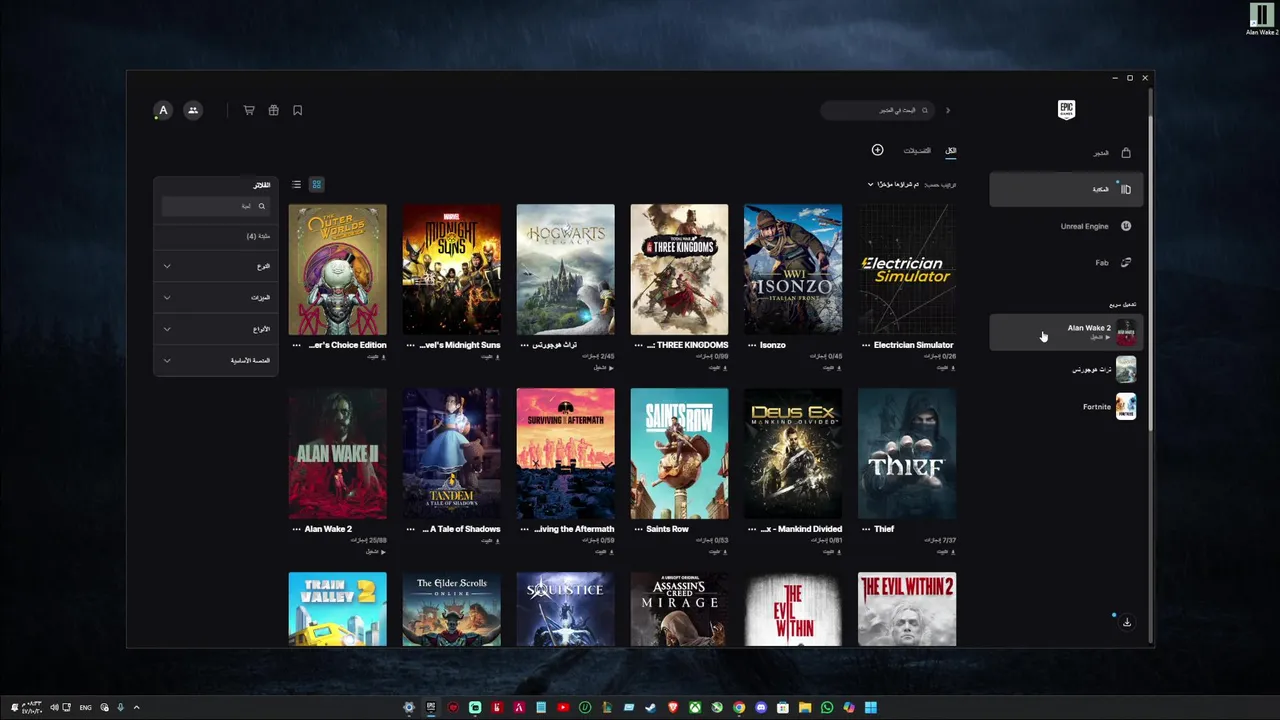Viewport: 1280px width, 720px height.
Task: Expand the second filter section chevron
Action: (x=167, y=297)
